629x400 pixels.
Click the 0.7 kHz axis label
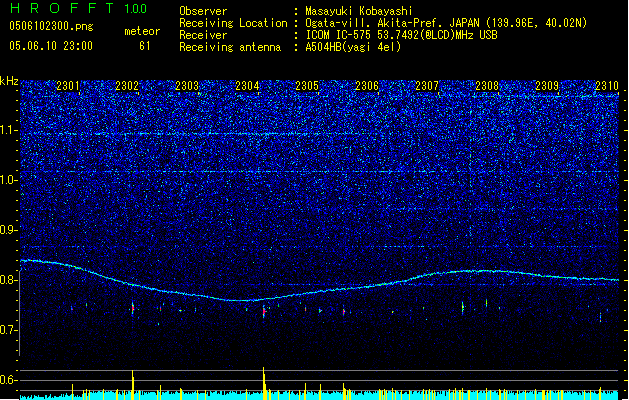pos(8,330)
